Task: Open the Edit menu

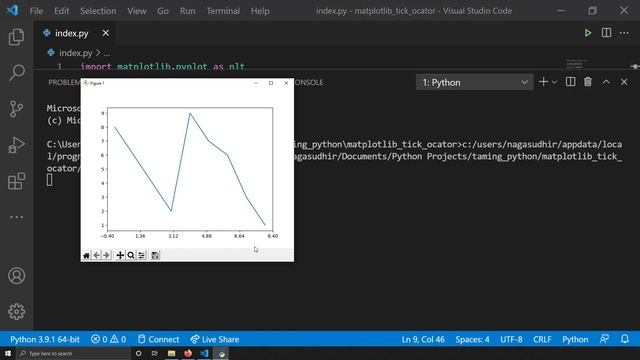Action: 62,11
